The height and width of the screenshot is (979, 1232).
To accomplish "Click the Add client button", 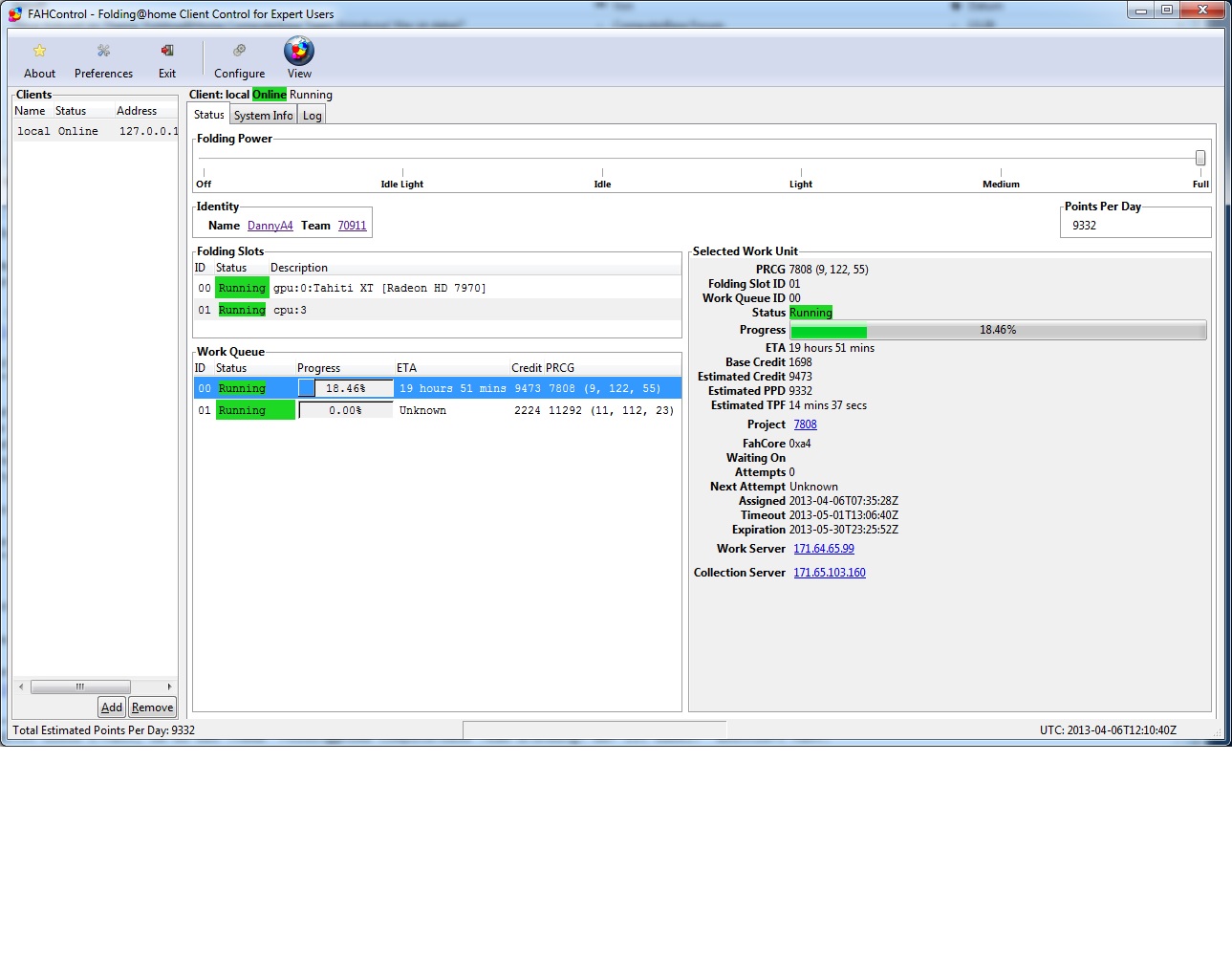I will click(x=112, y=707).
